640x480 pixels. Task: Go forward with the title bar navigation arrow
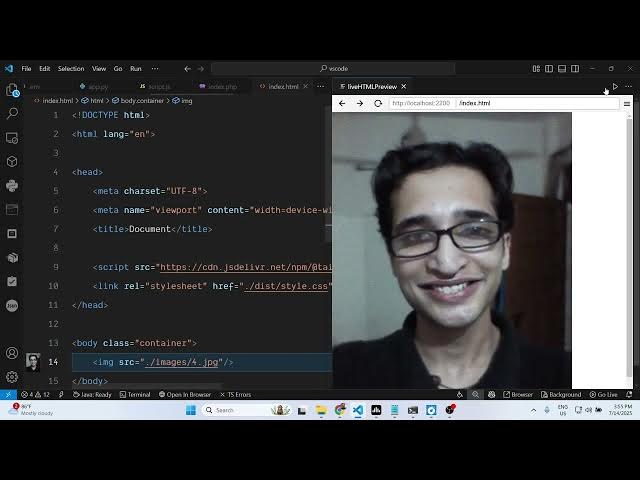(201, 69)
